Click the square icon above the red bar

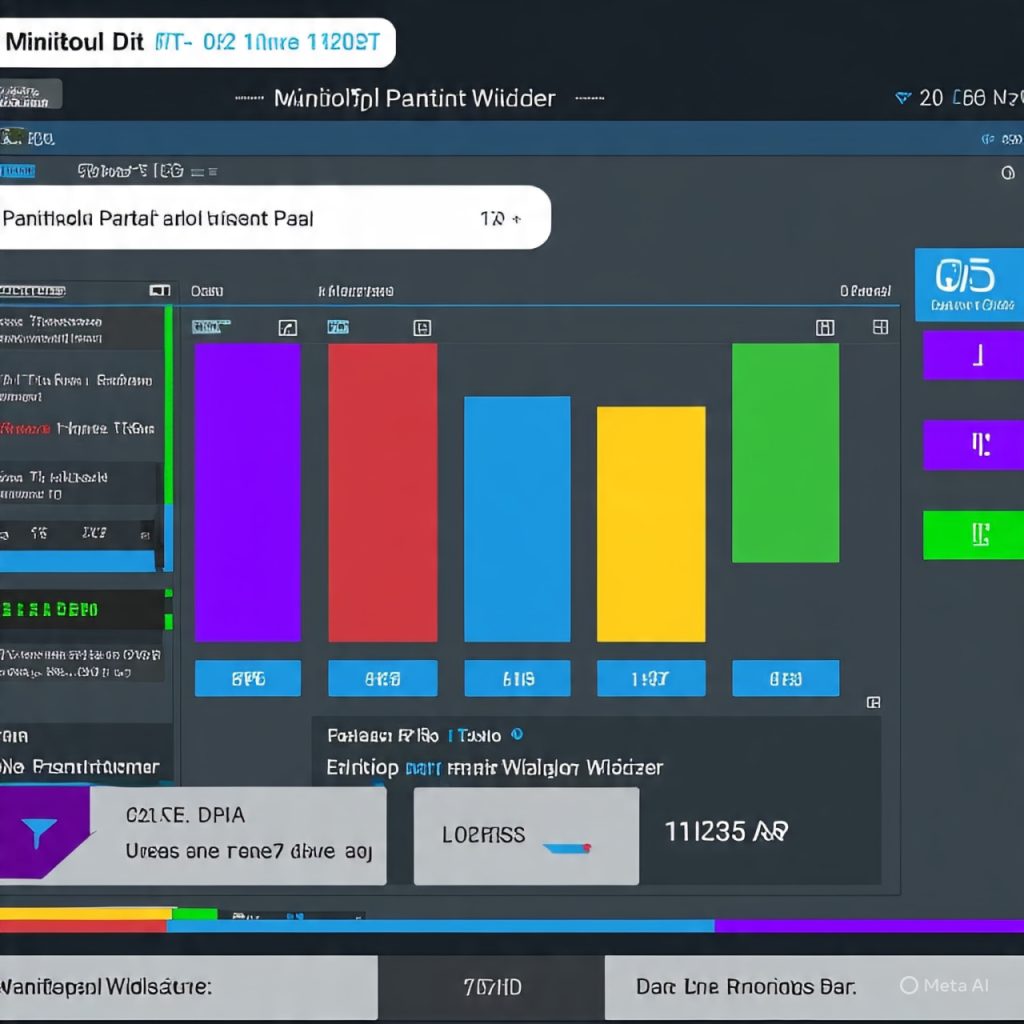[422, 328]
